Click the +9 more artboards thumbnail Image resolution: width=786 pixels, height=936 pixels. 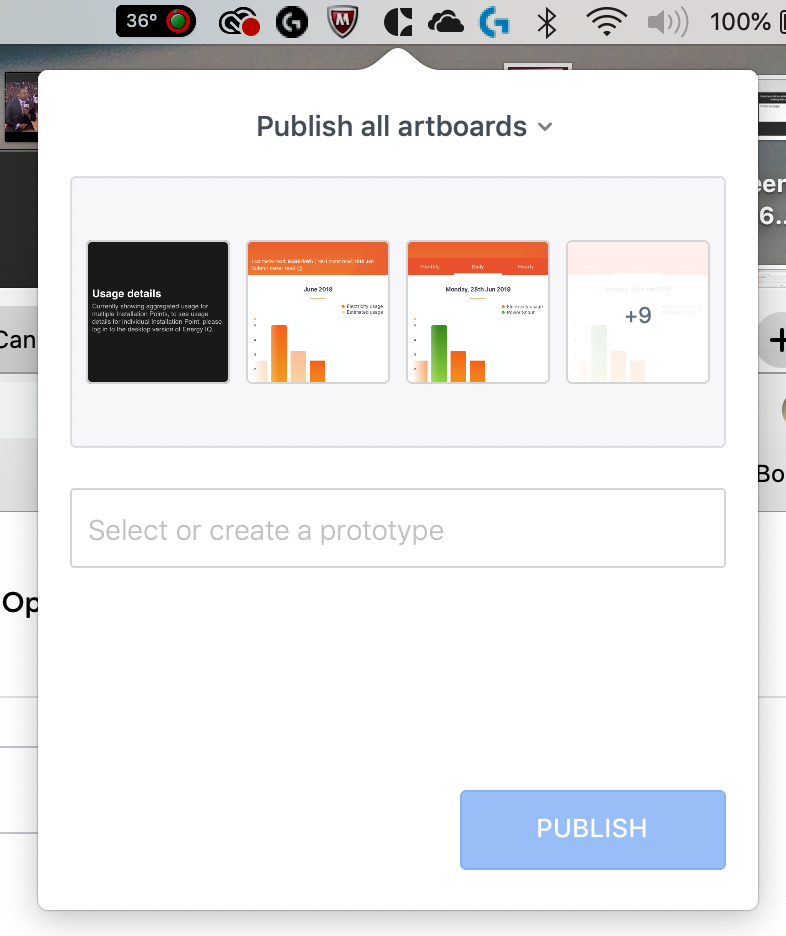pos(638,312)
